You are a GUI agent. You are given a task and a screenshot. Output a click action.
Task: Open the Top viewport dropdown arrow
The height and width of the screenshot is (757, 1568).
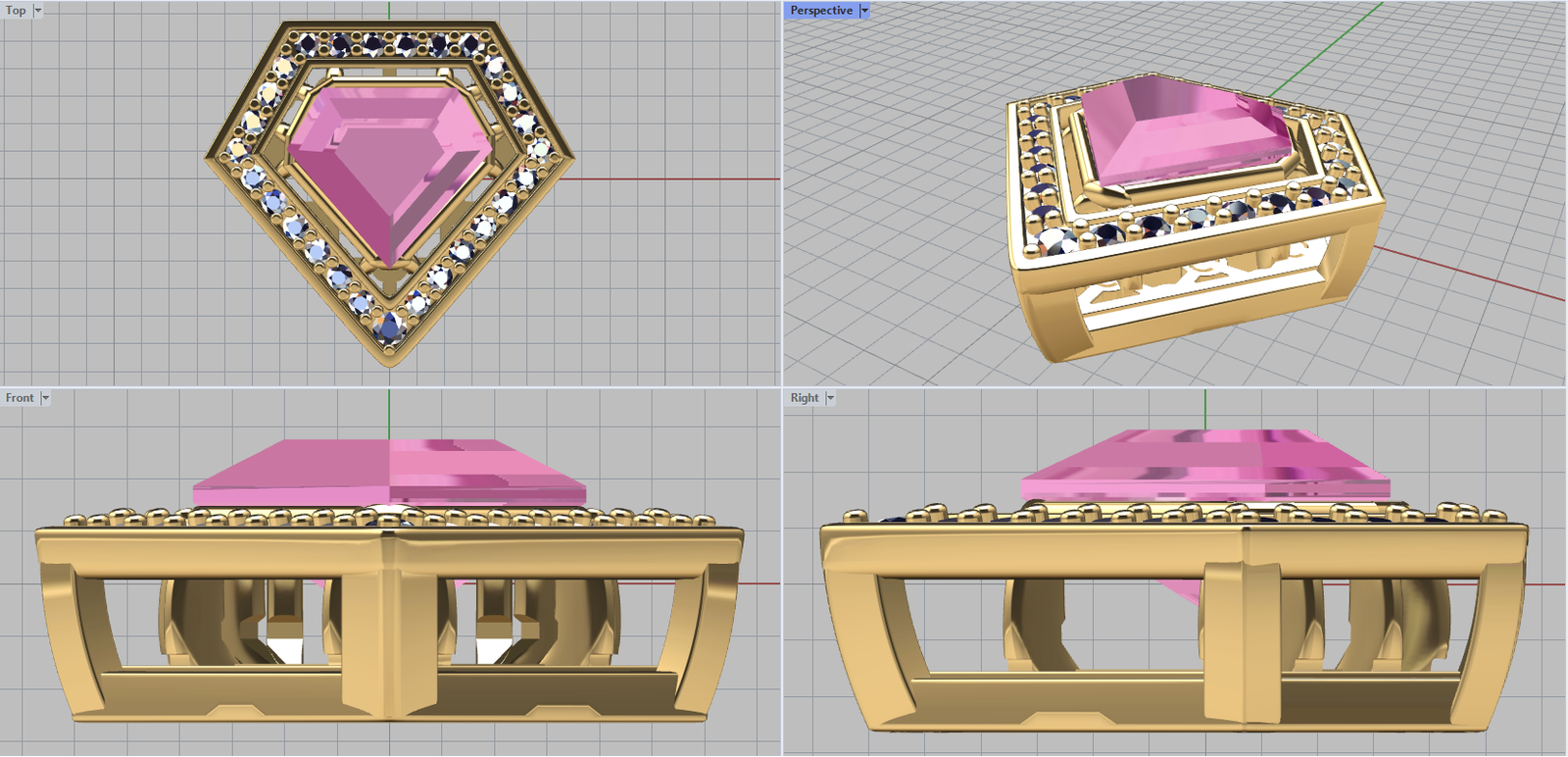[38, 11]
